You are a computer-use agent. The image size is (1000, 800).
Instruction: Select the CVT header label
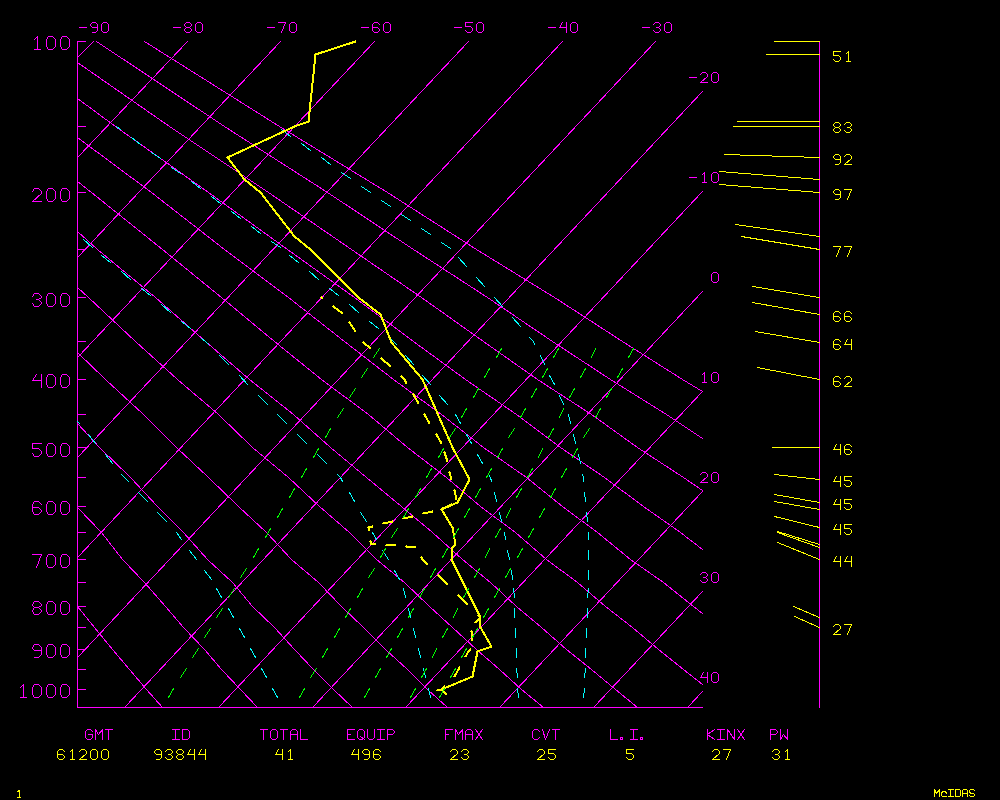[x=546, y=735]
